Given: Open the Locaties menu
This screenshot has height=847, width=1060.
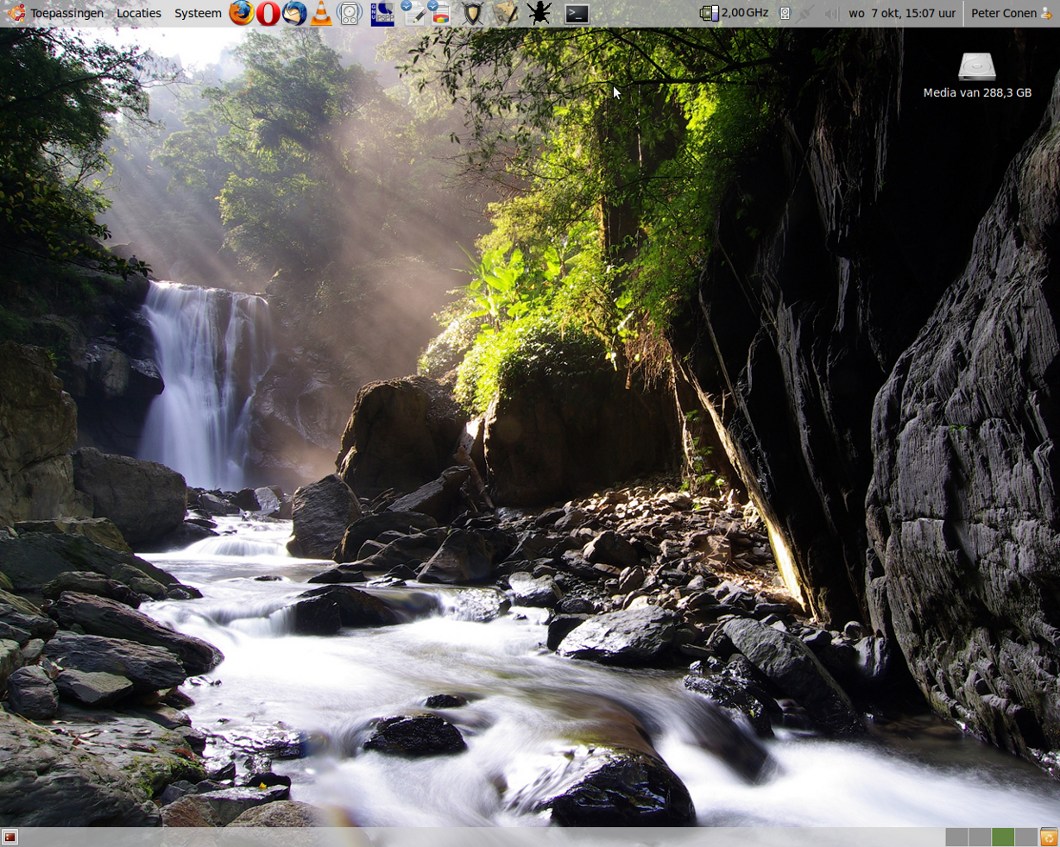Looking at the screenshot, I should (139, 13).
